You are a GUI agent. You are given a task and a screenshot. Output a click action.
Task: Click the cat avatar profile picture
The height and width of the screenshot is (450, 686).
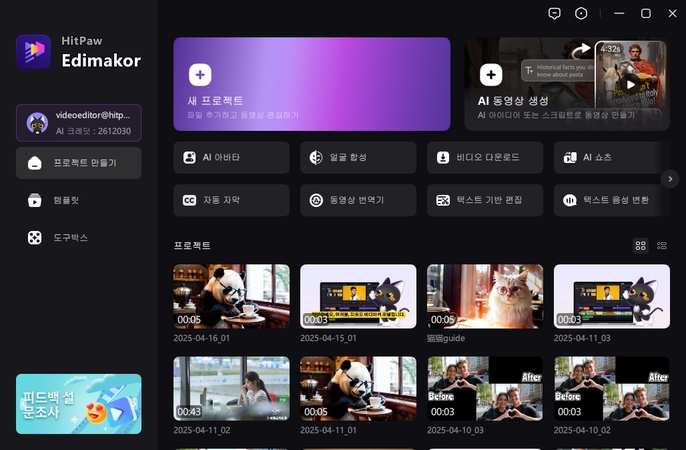(x=37, y=123)
